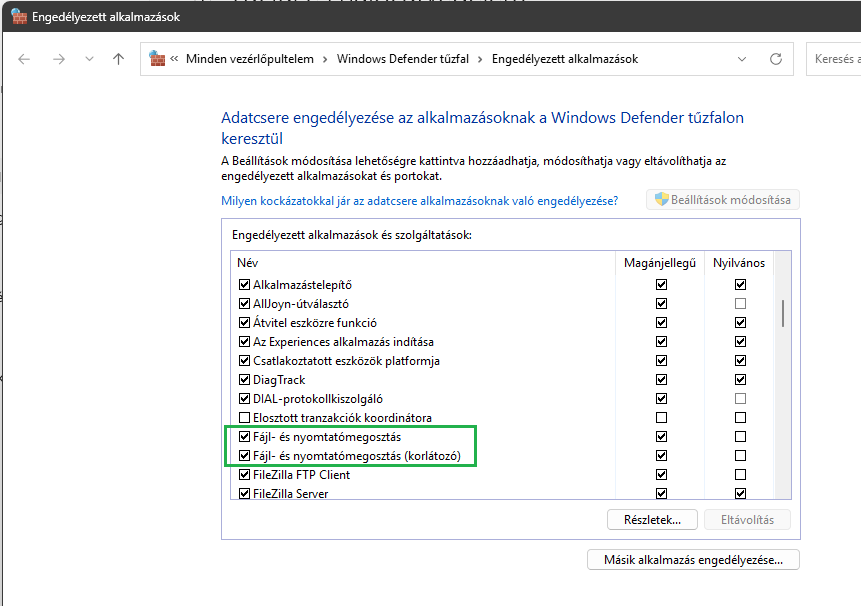Open address bar history dropdown

coord(742,59)
